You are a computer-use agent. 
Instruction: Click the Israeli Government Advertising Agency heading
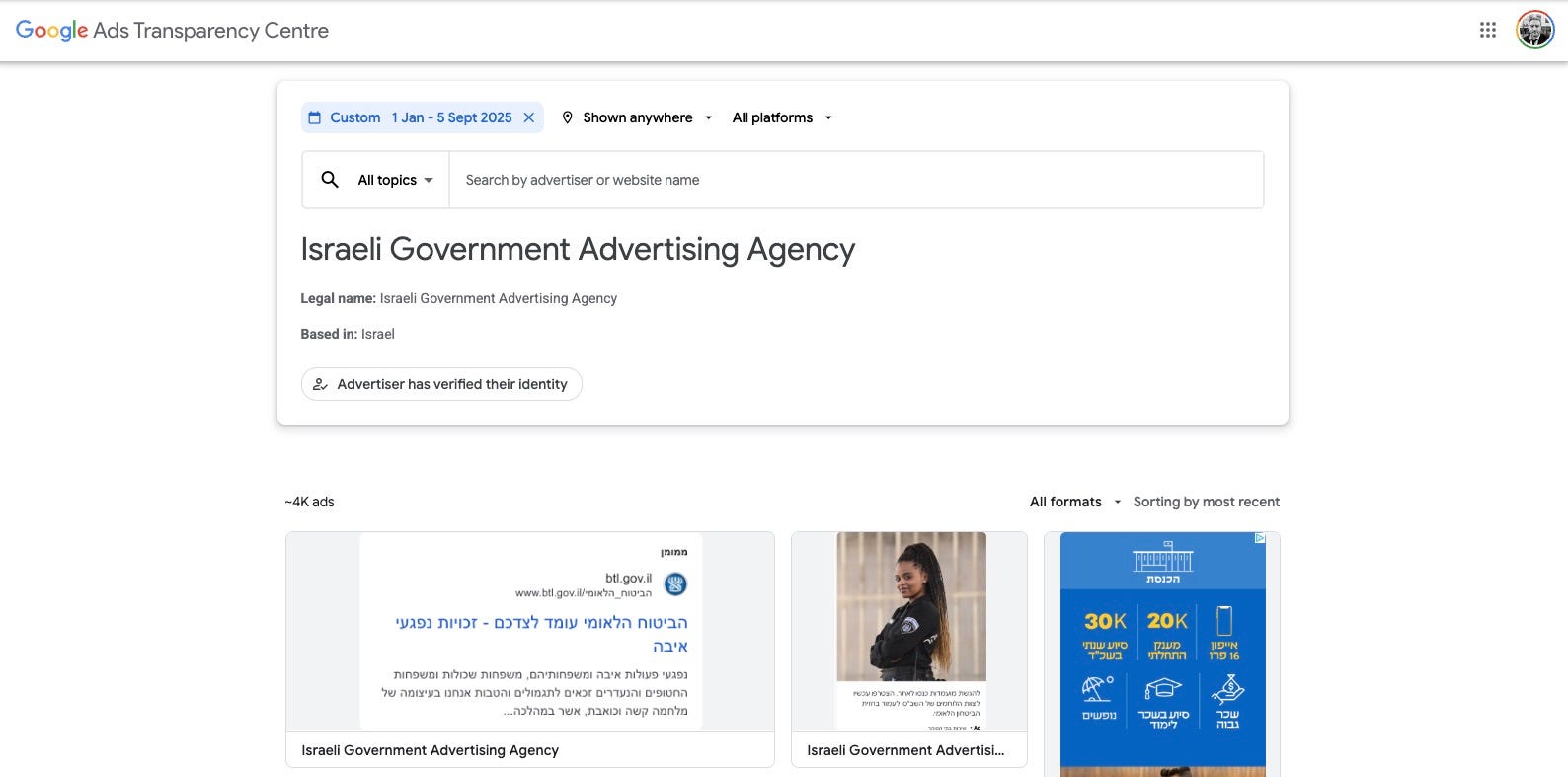point(578,249)
